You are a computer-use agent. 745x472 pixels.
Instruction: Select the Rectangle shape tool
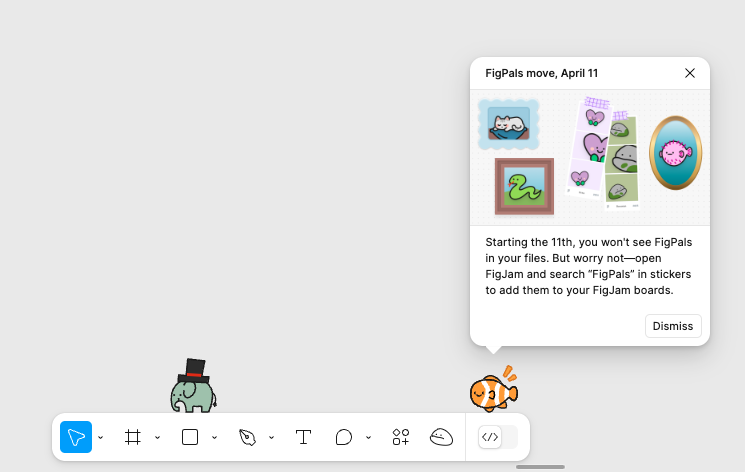[190, 437]
